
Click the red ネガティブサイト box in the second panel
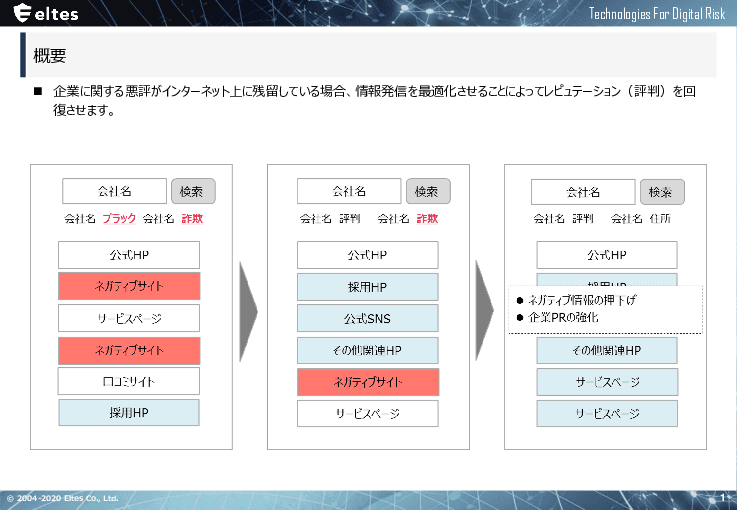point(368,382)
